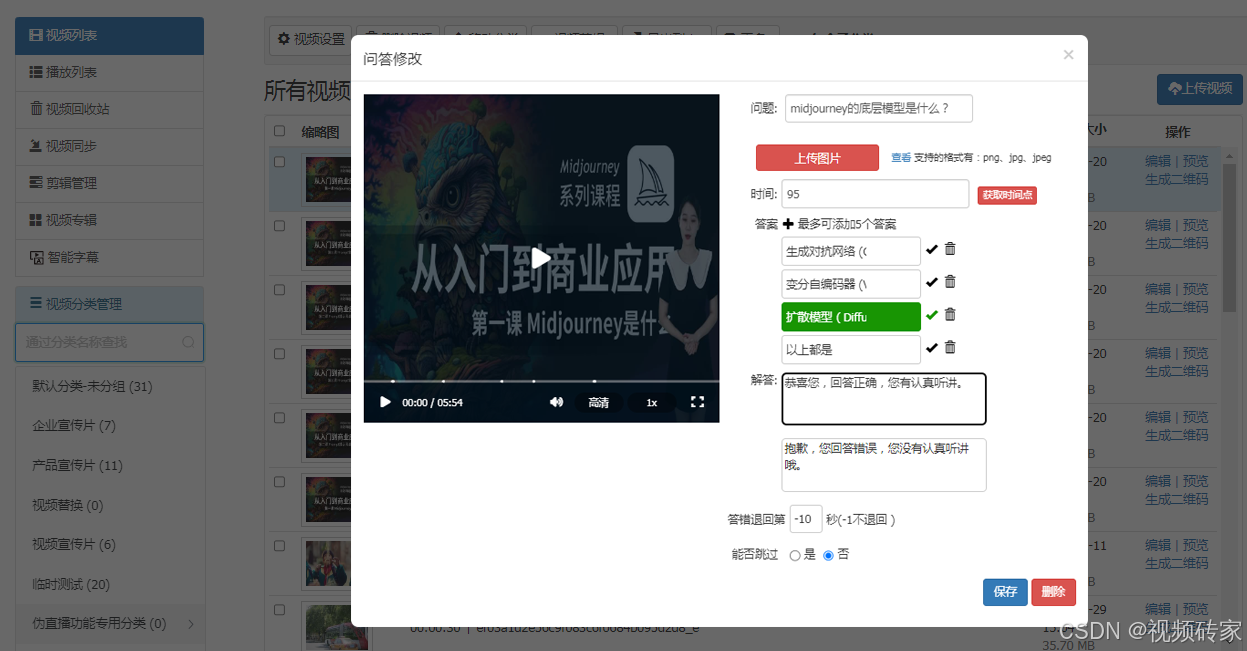The height and width of the screenshot is (651, 1247).
Task: Click the green checkmark beside 扩散模型 answer
Action: pyautogui.click(x=932, y=315)
